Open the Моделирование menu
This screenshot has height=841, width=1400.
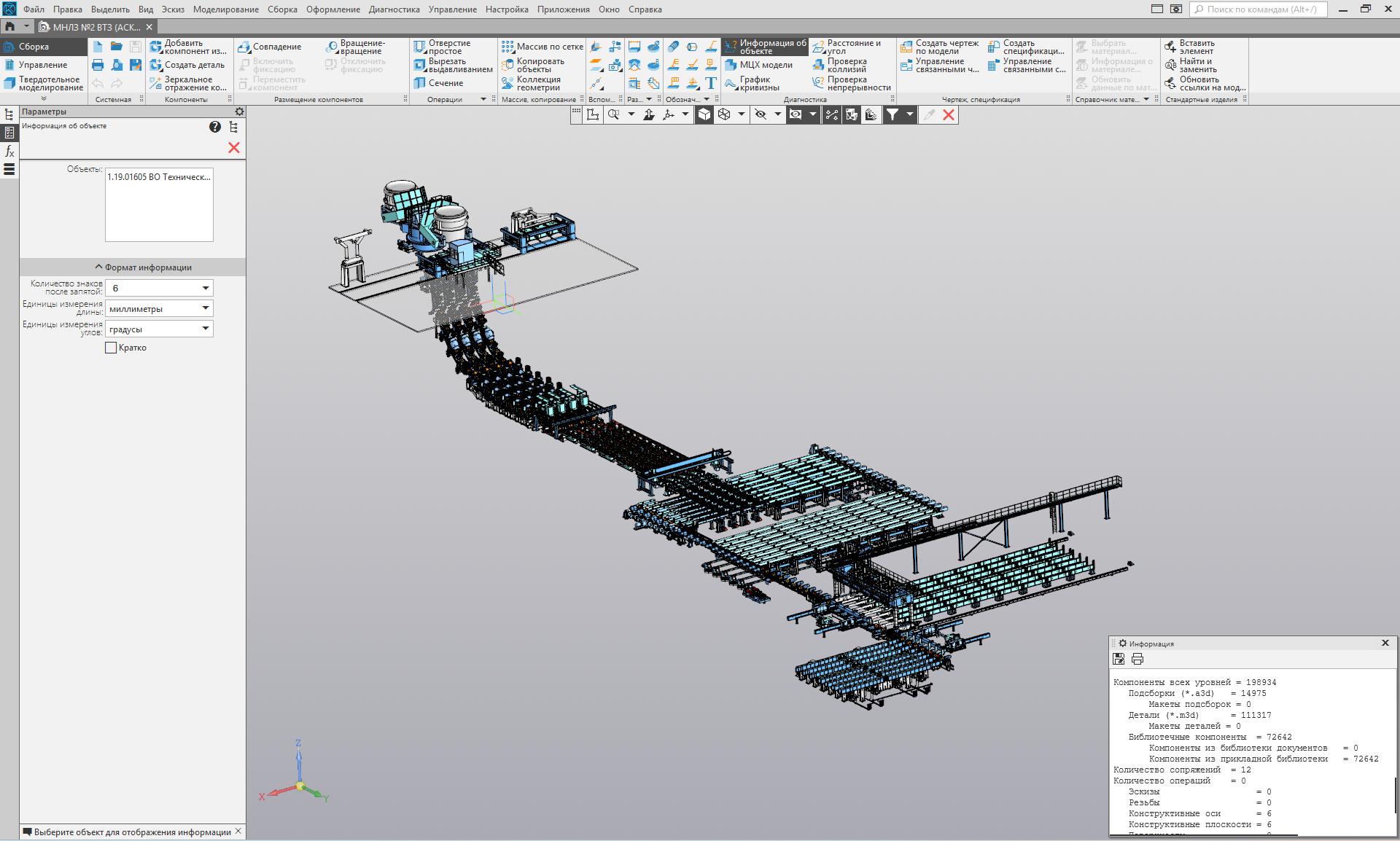click(225, 9)
